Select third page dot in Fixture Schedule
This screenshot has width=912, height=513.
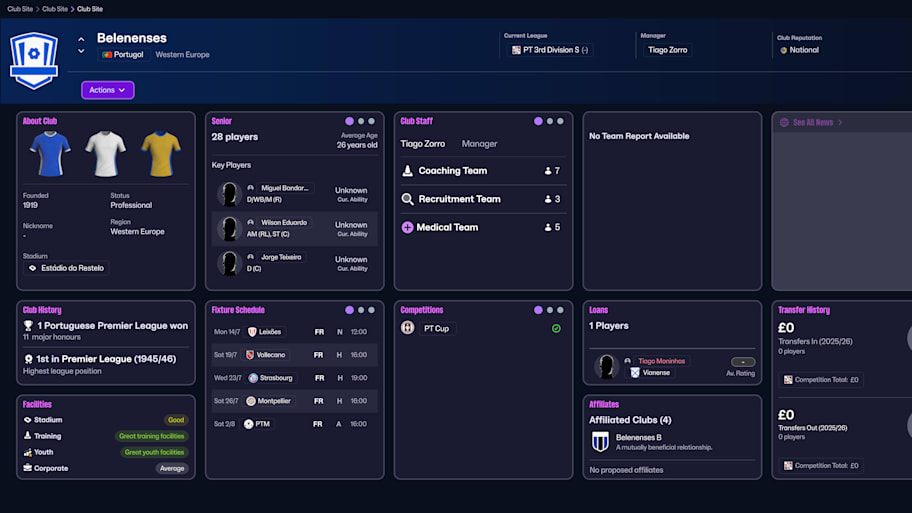click(372, 310)
